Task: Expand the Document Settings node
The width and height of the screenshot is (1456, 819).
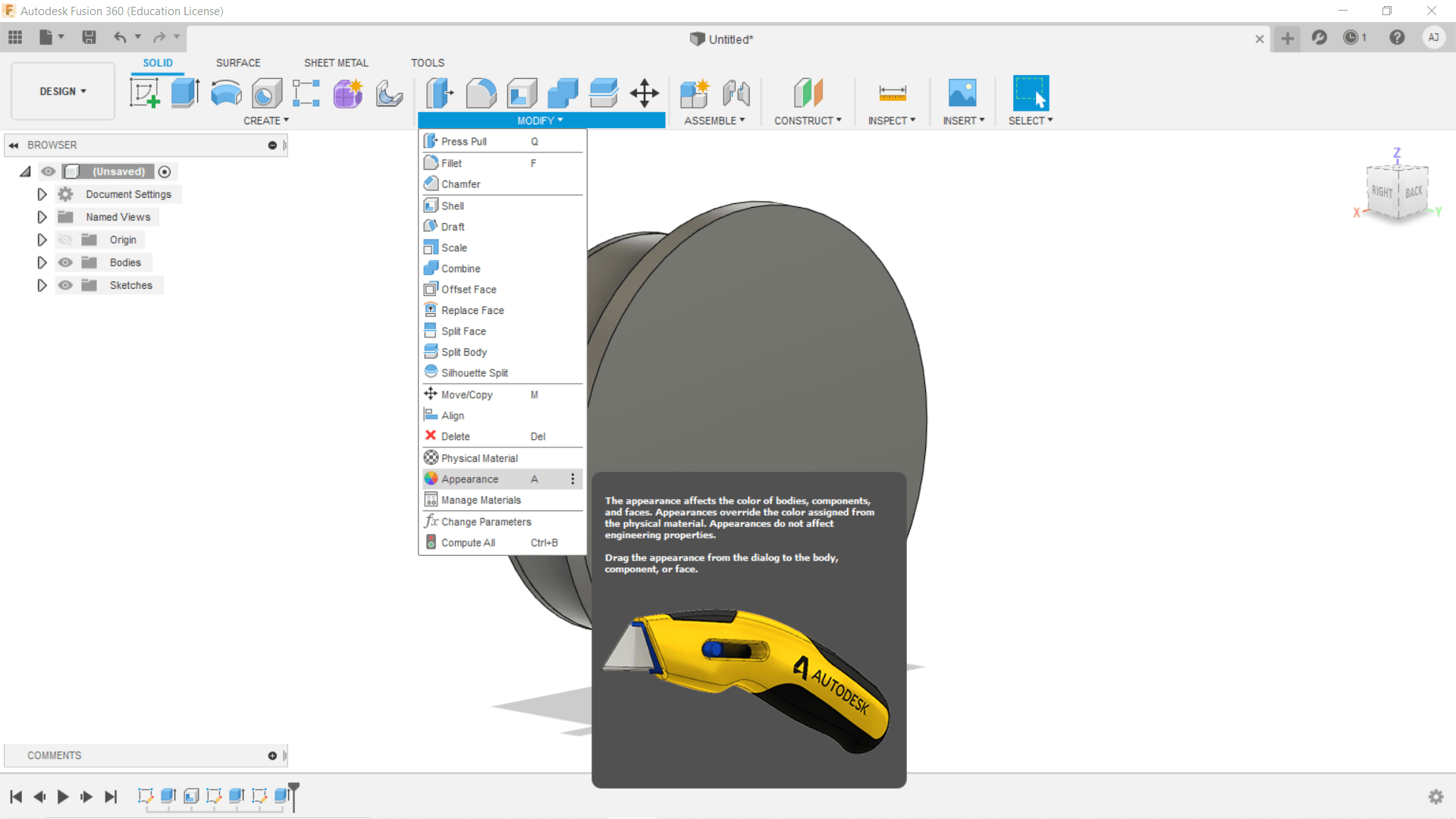Action: [x=42, y=194]
